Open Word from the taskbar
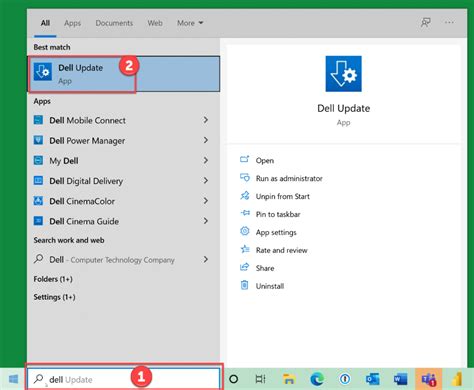474x390 pixels. pyautogui.click(x=400, y=379)
